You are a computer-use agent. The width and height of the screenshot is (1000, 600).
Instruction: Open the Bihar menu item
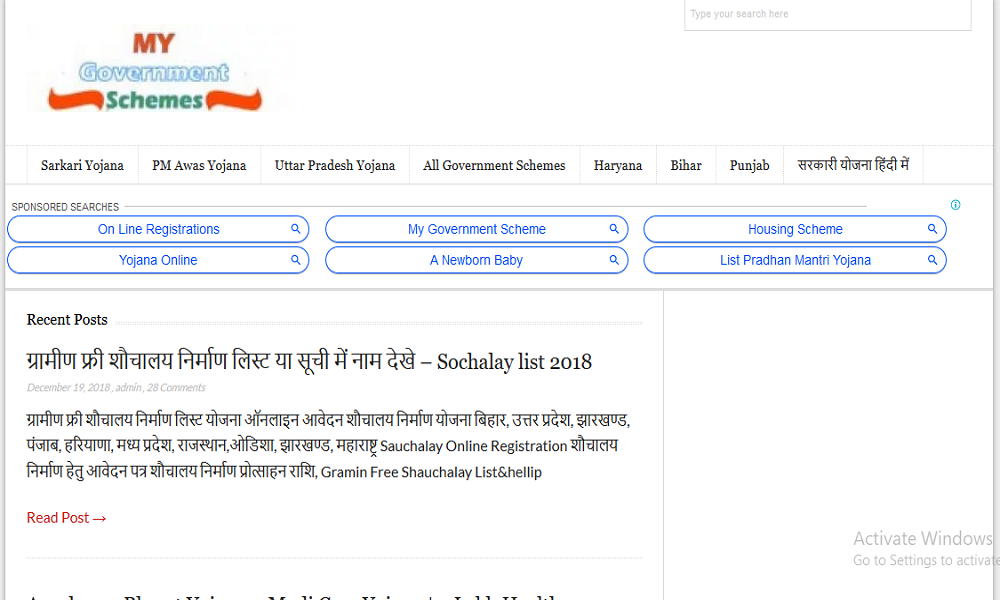pos(686,166)
